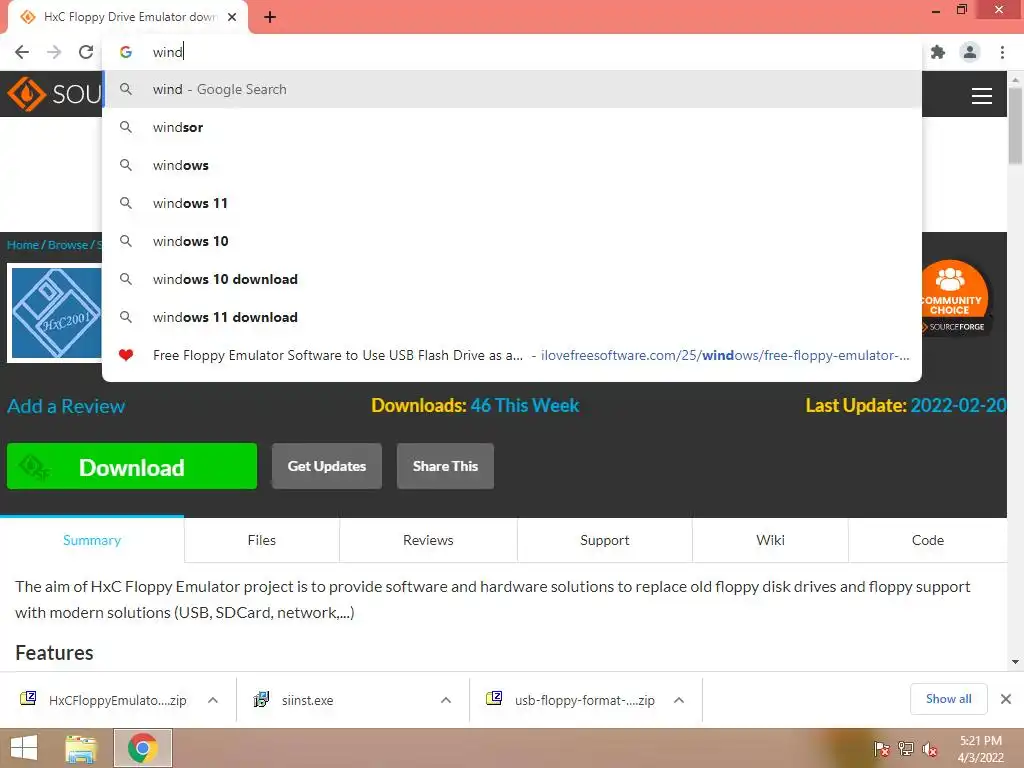Click the browser Back arrow
The width and height of the screenshot is (1024, 768).
coord(22,52)
